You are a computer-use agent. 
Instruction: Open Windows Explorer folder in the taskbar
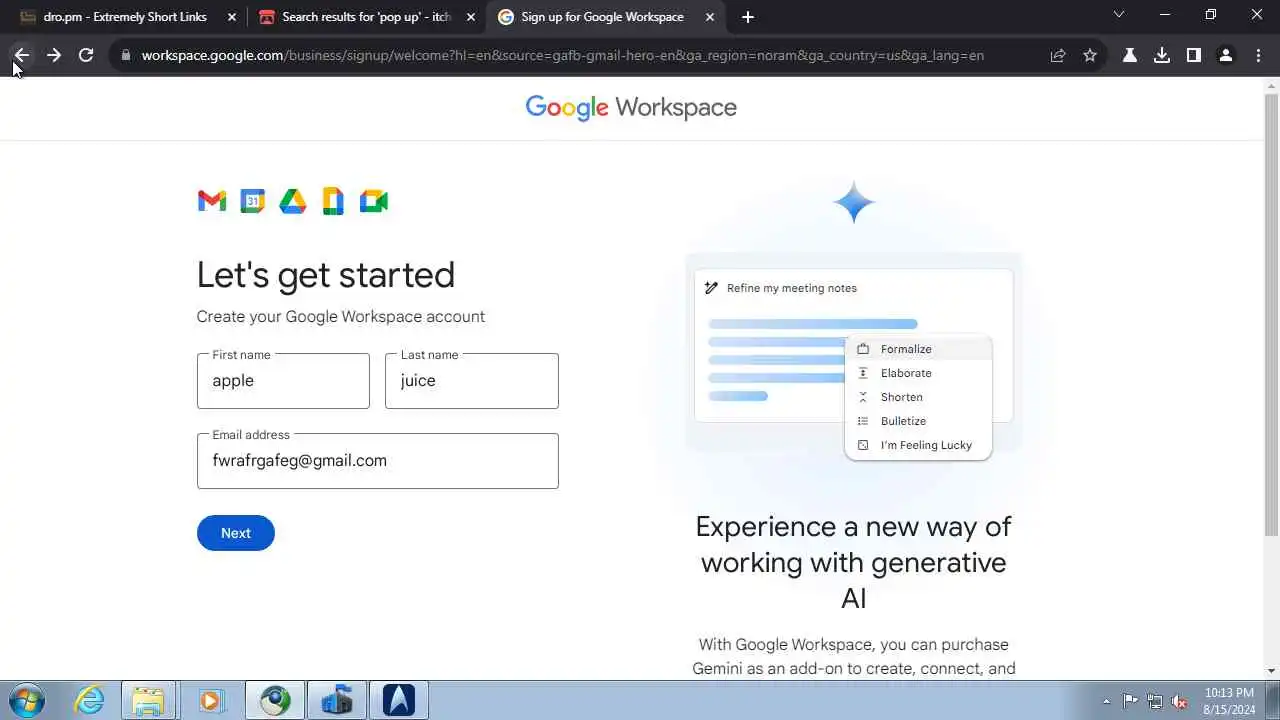(x=149, y=700)
